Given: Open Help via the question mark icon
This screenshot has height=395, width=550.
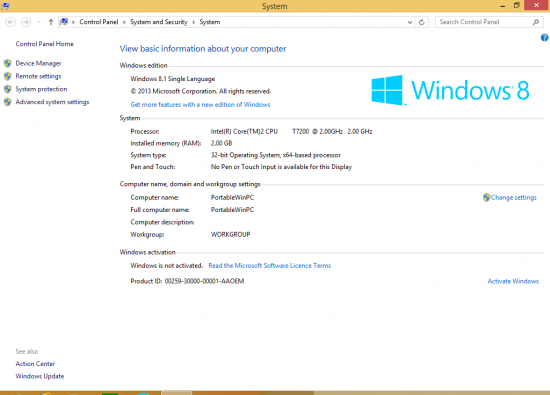Looking at the screenshot, I should 544,38.
